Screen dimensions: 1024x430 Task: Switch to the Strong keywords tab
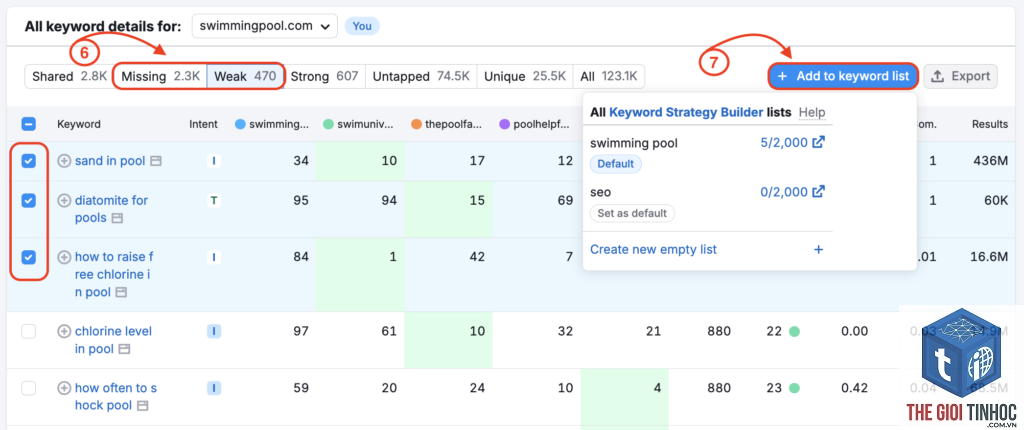[324, 76]
